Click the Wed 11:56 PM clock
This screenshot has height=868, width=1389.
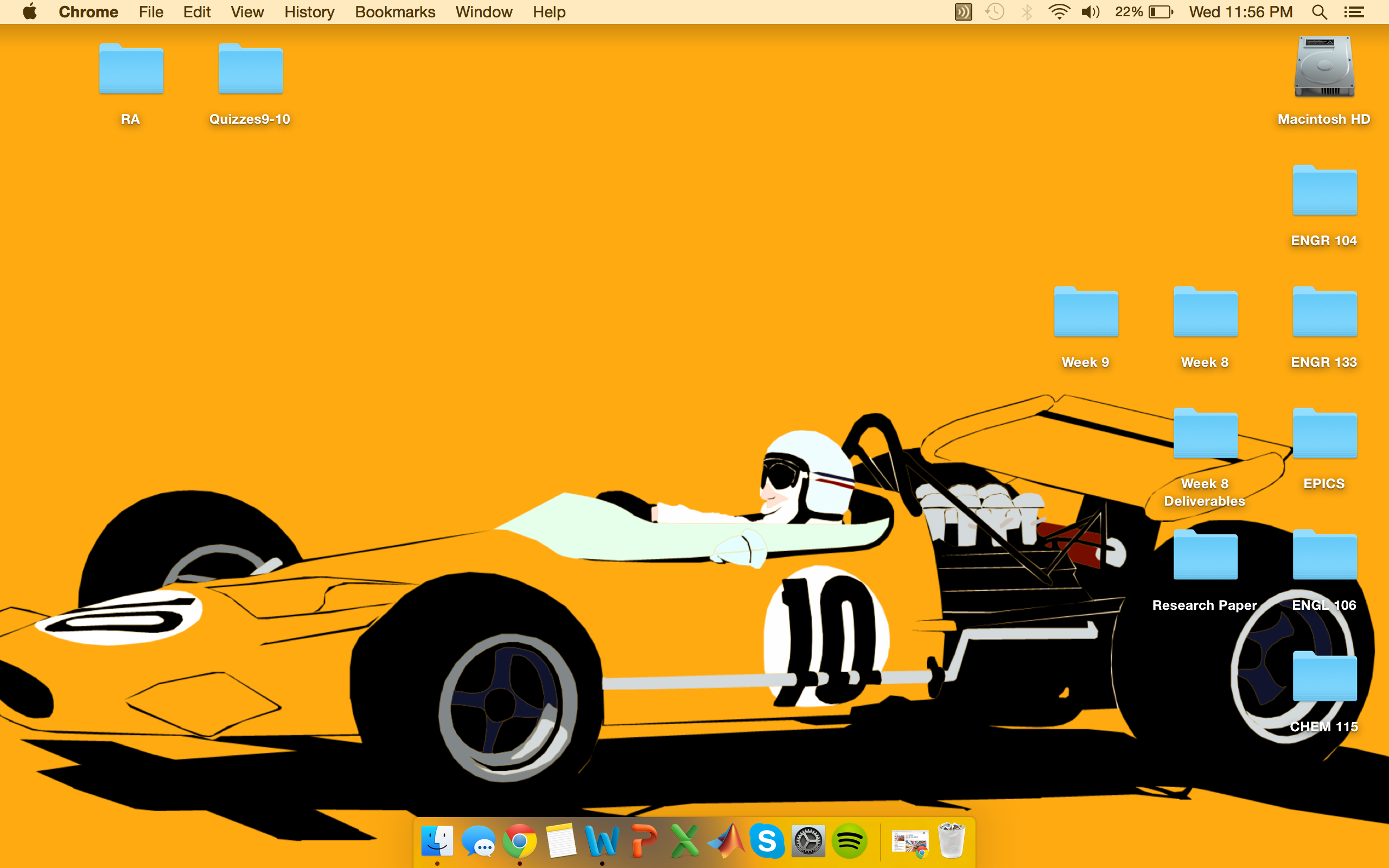(1240, 11)
